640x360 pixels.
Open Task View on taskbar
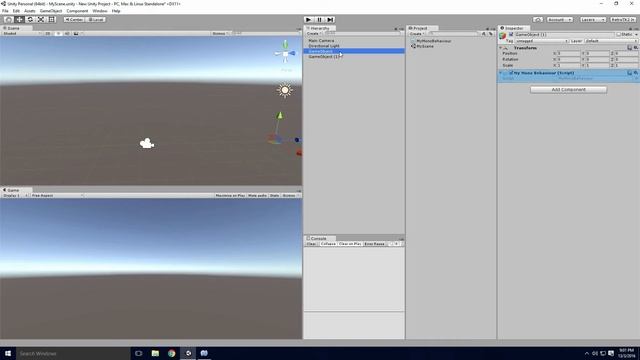tap(138, 353)
